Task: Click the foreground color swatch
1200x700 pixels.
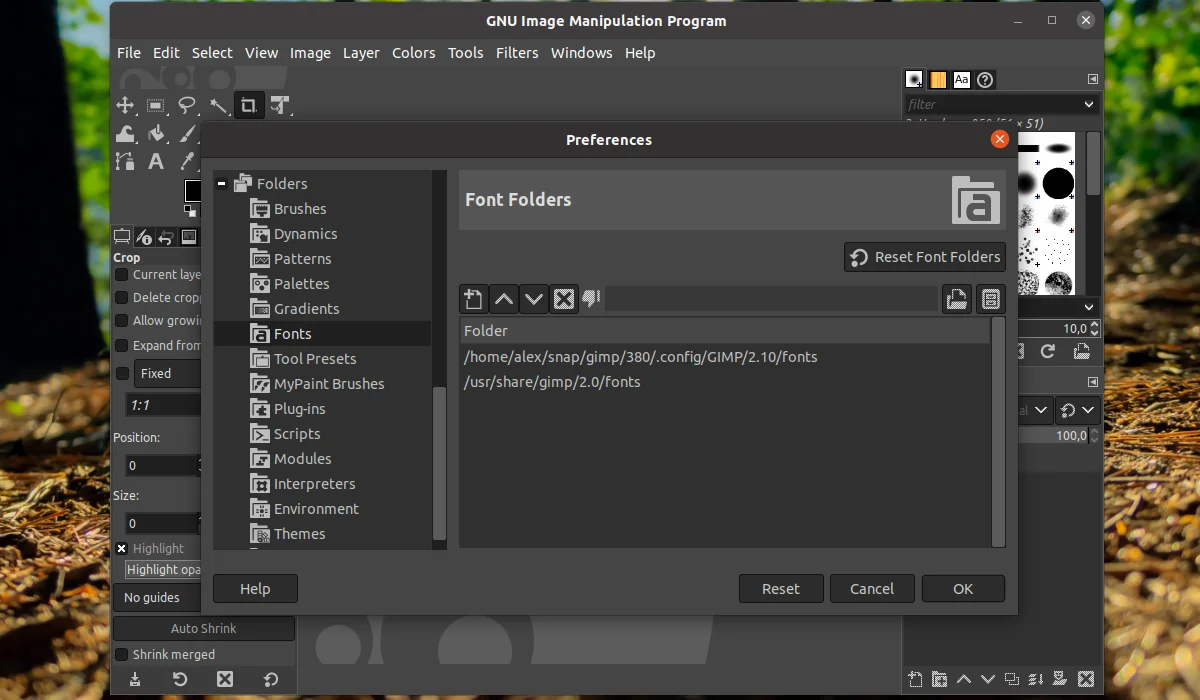Action: (192, 190)
